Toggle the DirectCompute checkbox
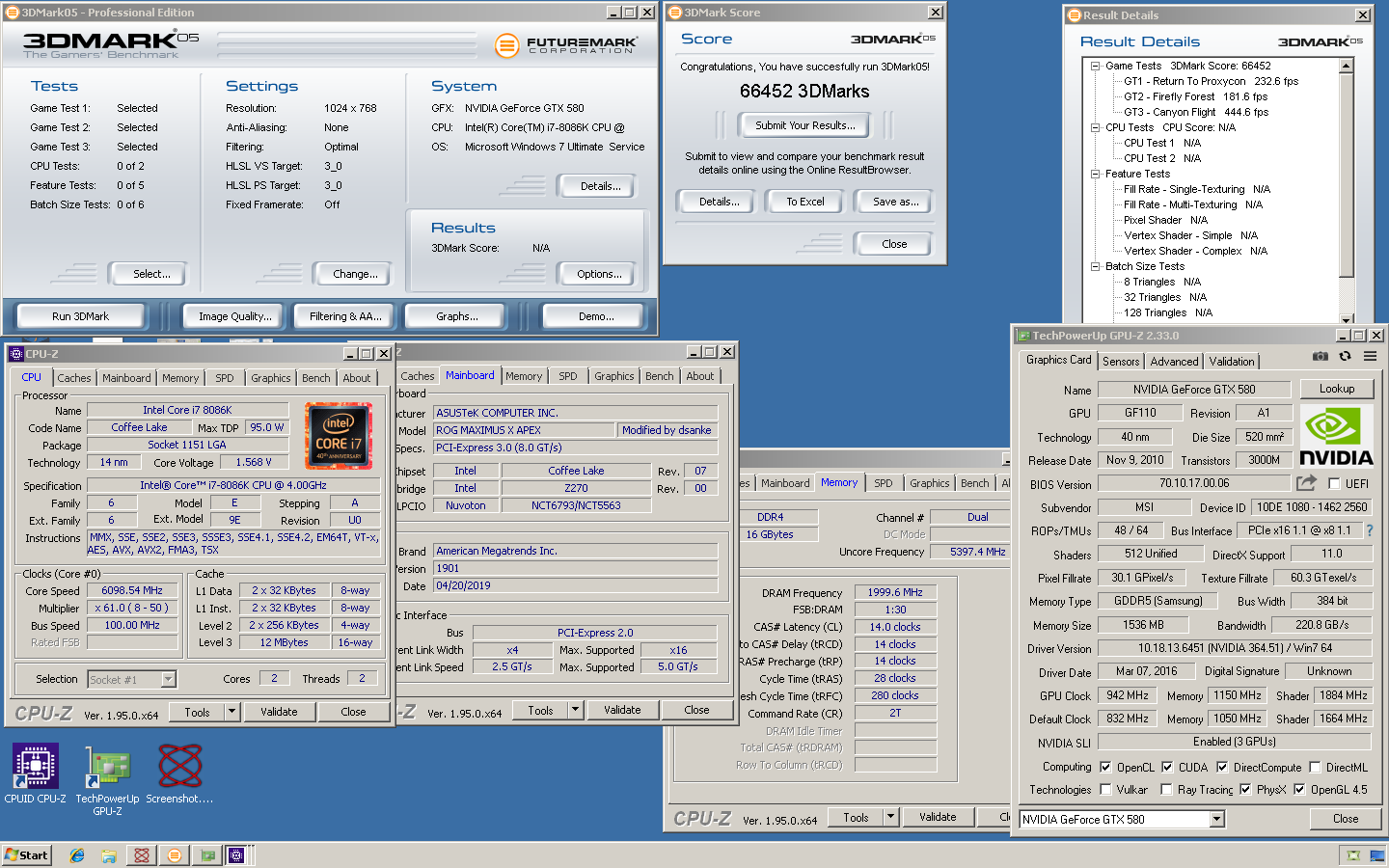 tap(1222, 768)
